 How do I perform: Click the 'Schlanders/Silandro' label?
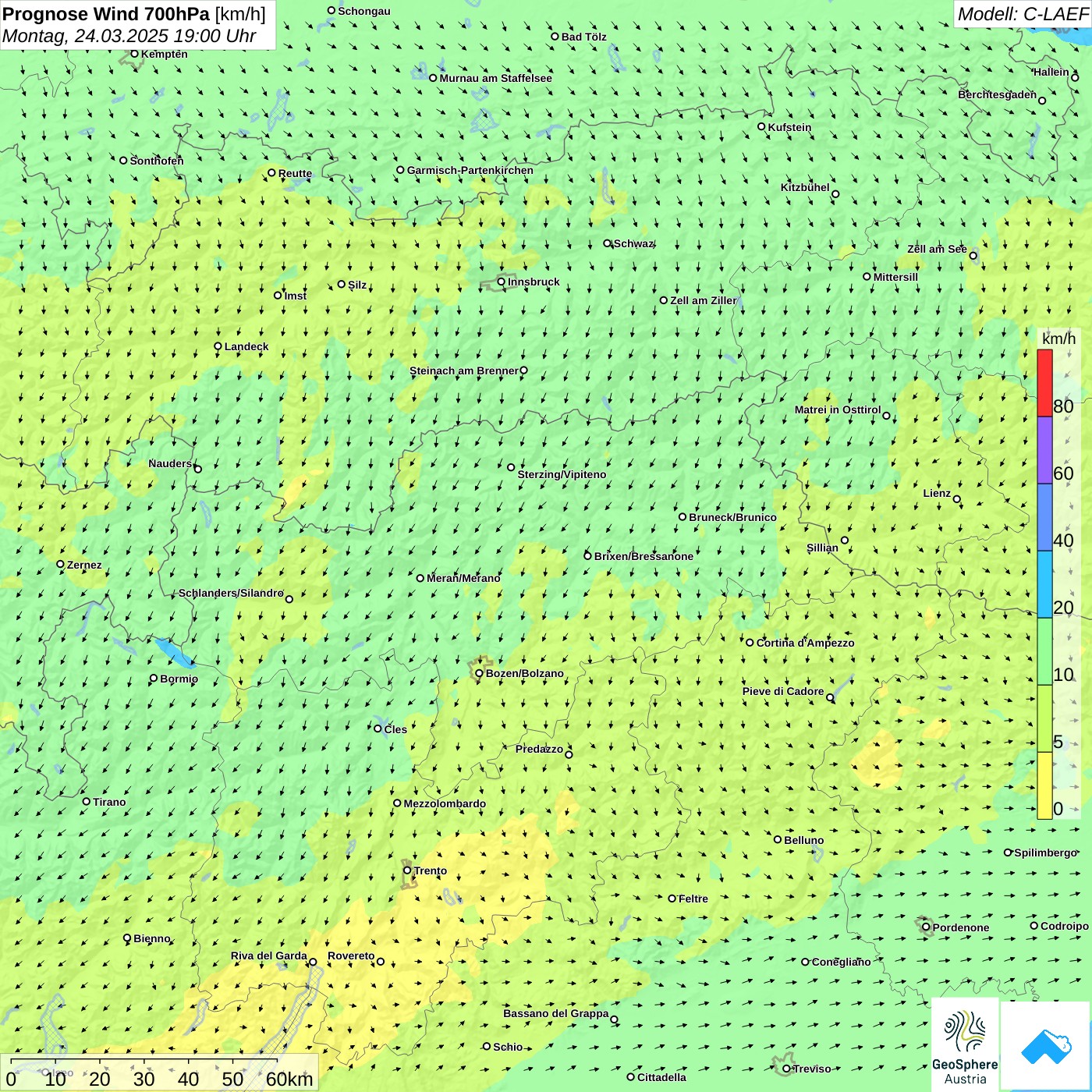[x=231, y=593]
